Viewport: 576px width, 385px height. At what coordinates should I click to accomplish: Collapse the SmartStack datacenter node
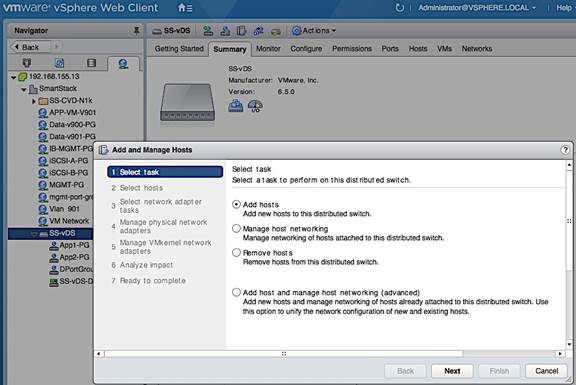tap(24, 89)
